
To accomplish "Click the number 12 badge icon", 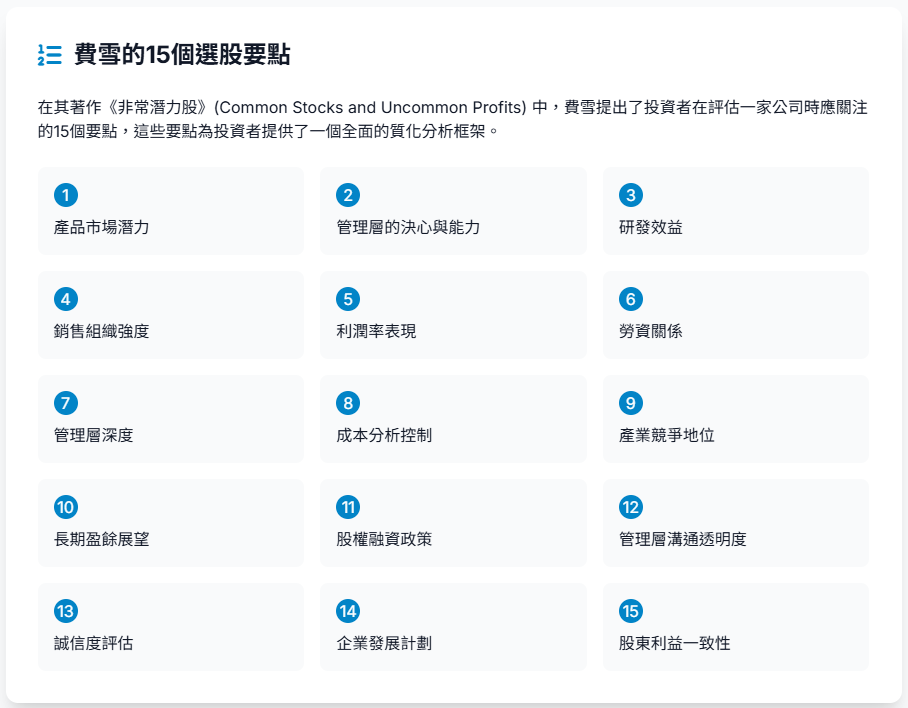I will tap(631, 507).
